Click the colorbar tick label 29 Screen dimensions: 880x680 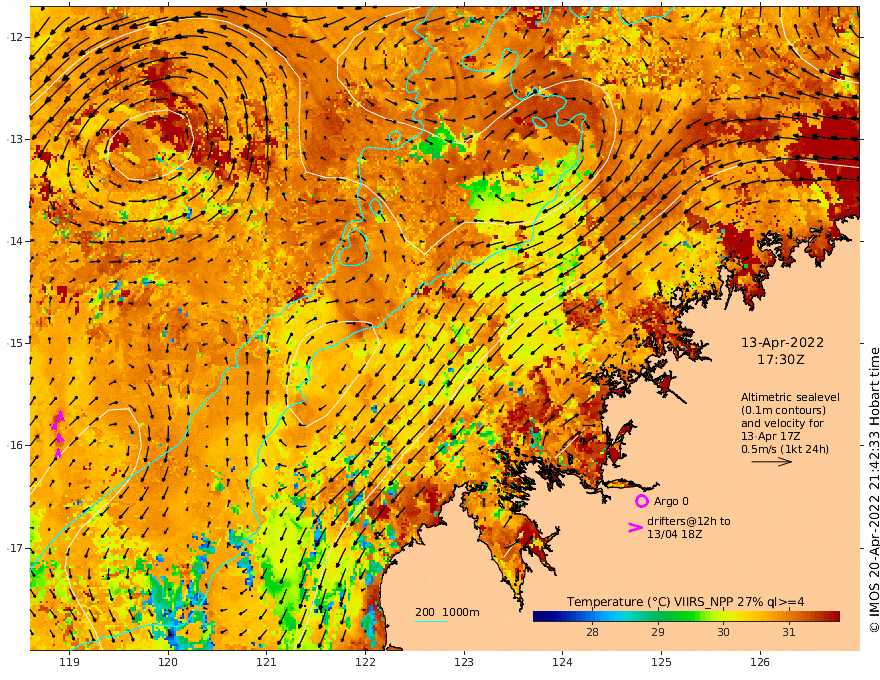(658, 632)
